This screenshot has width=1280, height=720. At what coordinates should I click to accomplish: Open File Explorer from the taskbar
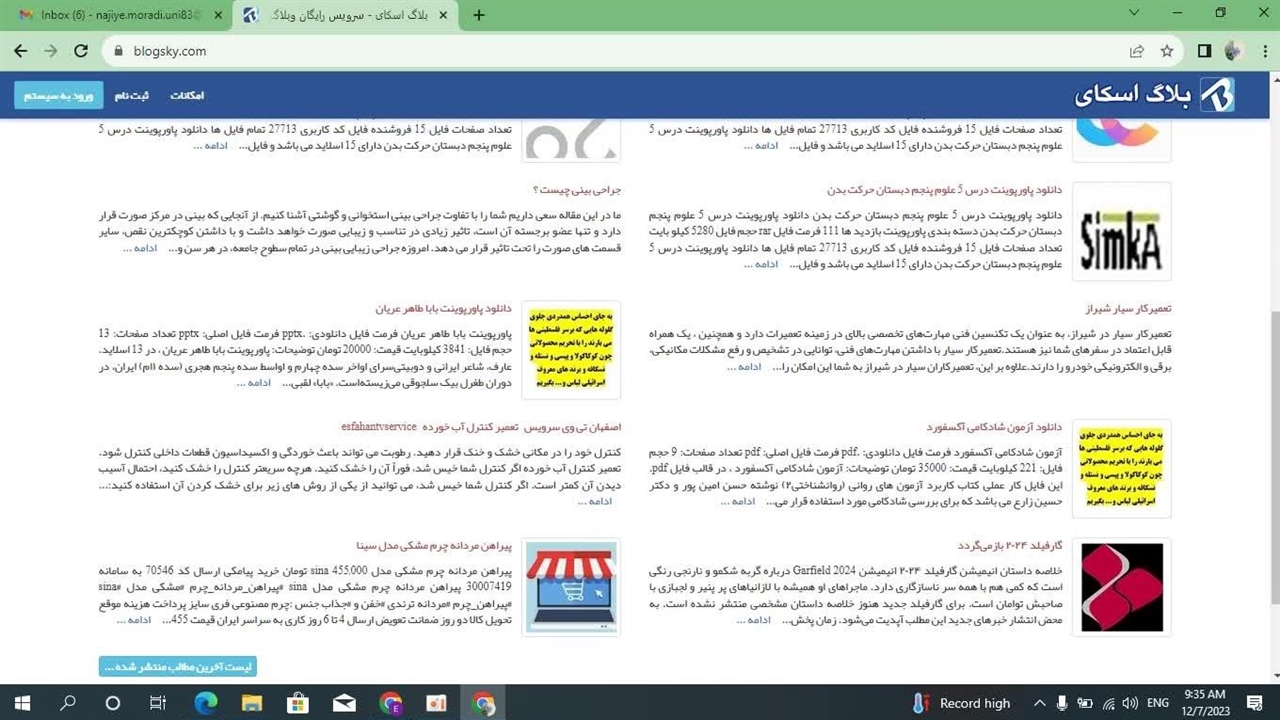[251, 703]
